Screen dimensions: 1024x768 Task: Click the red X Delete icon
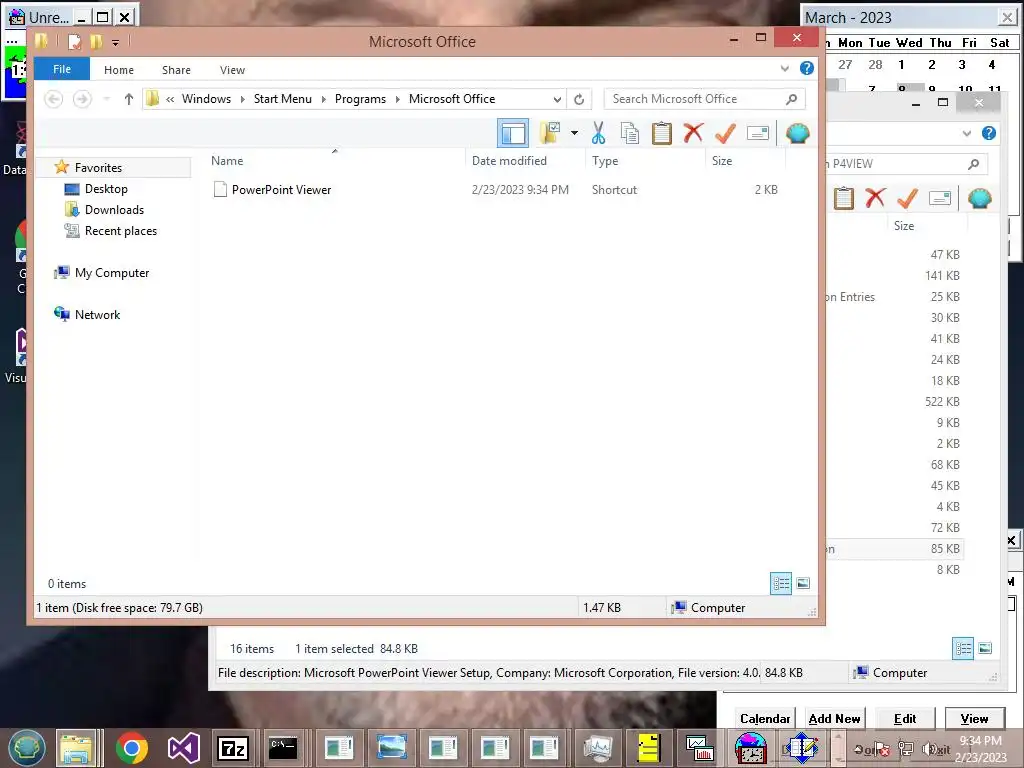693,133
